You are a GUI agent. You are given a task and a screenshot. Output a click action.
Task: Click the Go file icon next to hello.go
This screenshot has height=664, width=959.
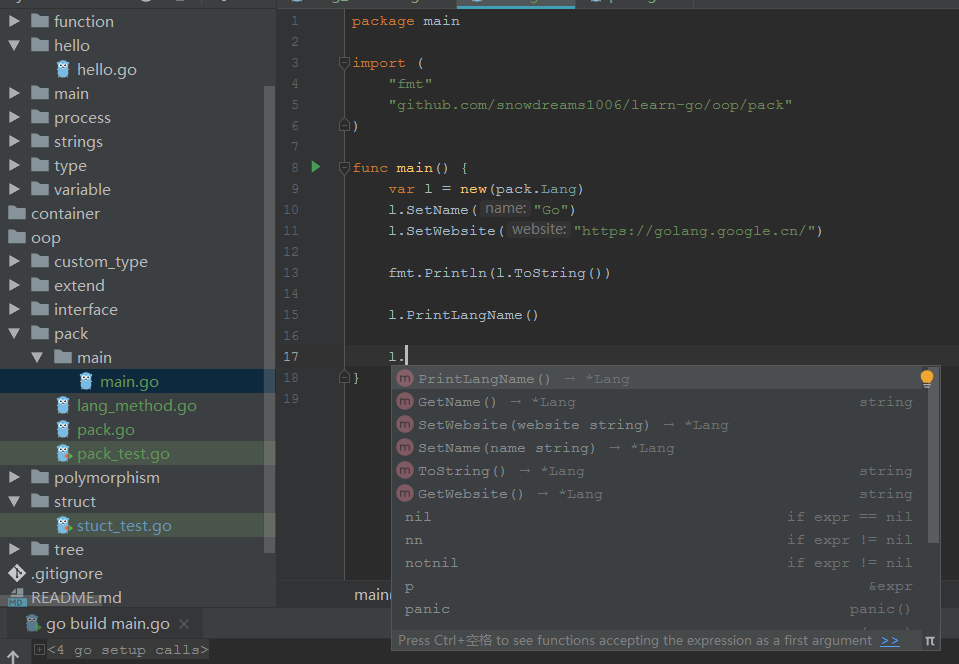(x=62, y=69)
